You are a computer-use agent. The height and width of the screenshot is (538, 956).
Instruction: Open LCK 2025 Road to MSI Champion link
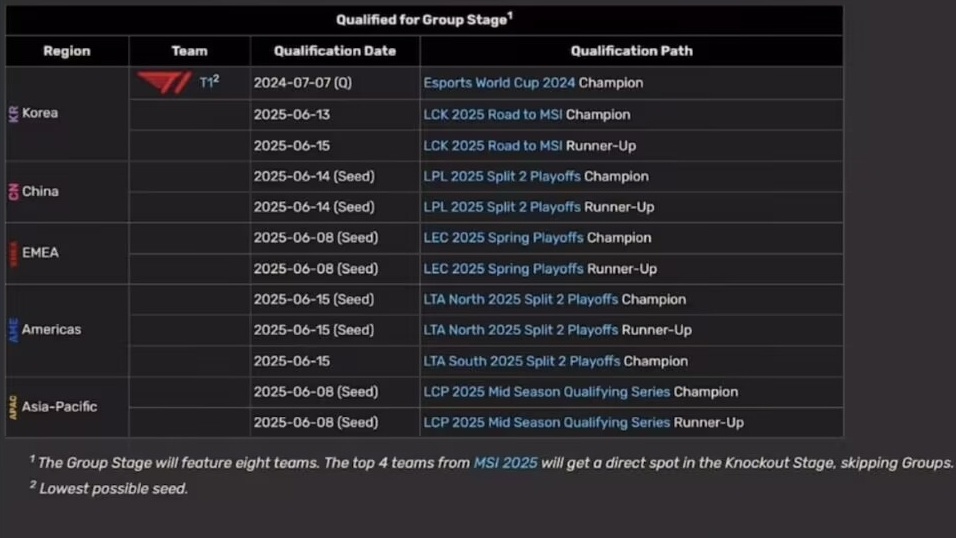pyautogui.click(x=493, y=115)
